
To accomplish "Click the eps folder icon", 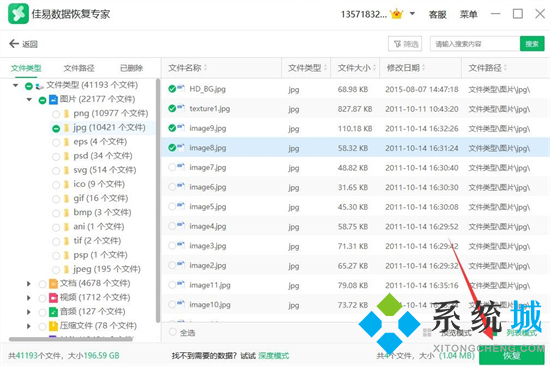I will (x=66, y=142).
